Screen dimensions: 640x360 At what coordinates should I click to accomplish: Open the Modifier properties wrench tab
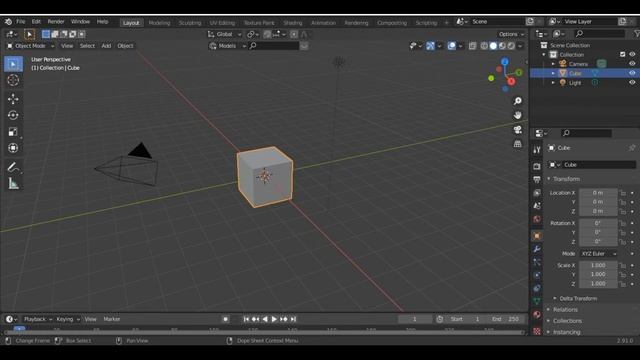(537, 249)
